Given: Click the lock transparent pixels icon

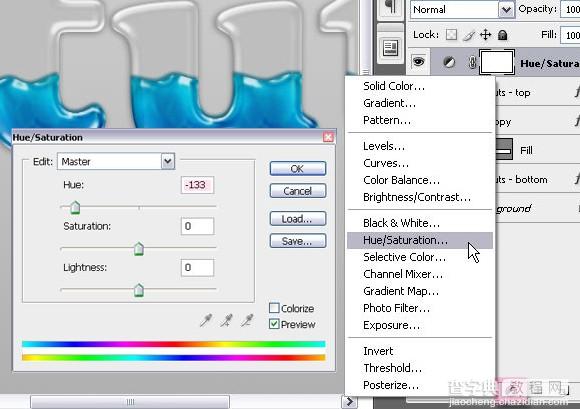Looking at the screenshot, I should click(x=451, y=35).
